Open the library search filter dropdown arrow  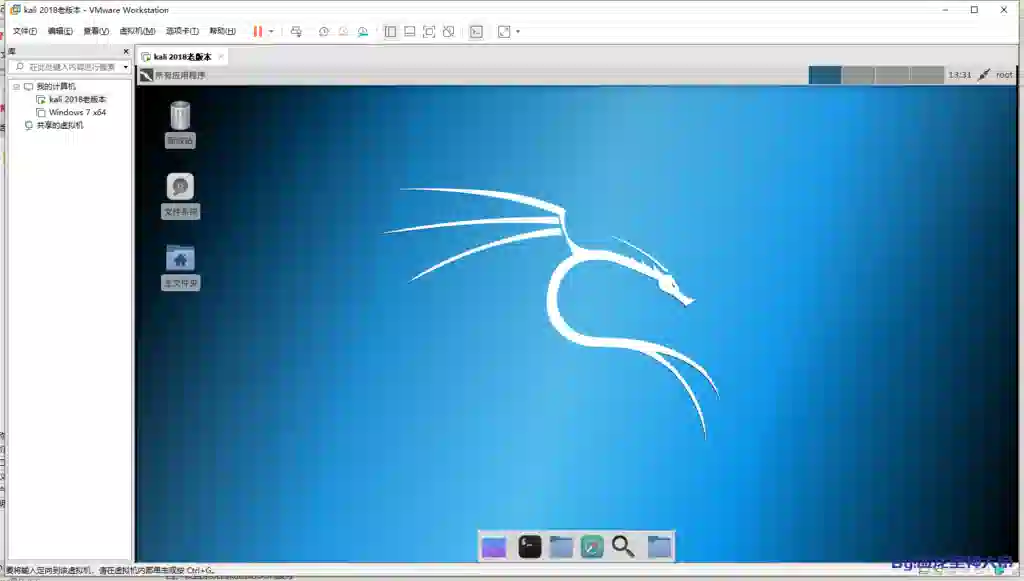(x=125, y=67)
